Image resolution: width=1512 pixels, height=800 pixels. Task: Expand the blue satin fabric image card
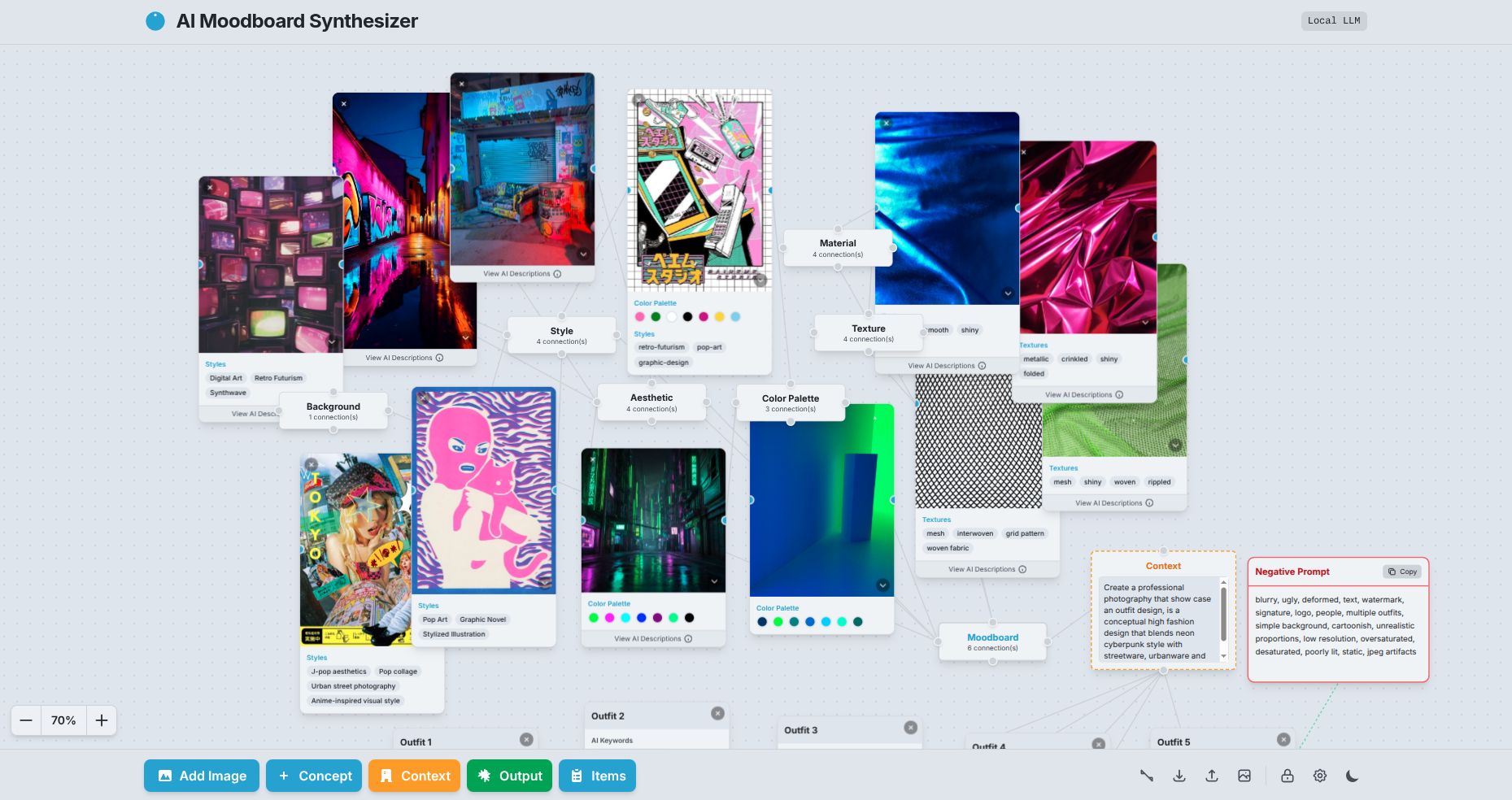pyautogui.click(x=1008, y=293)
